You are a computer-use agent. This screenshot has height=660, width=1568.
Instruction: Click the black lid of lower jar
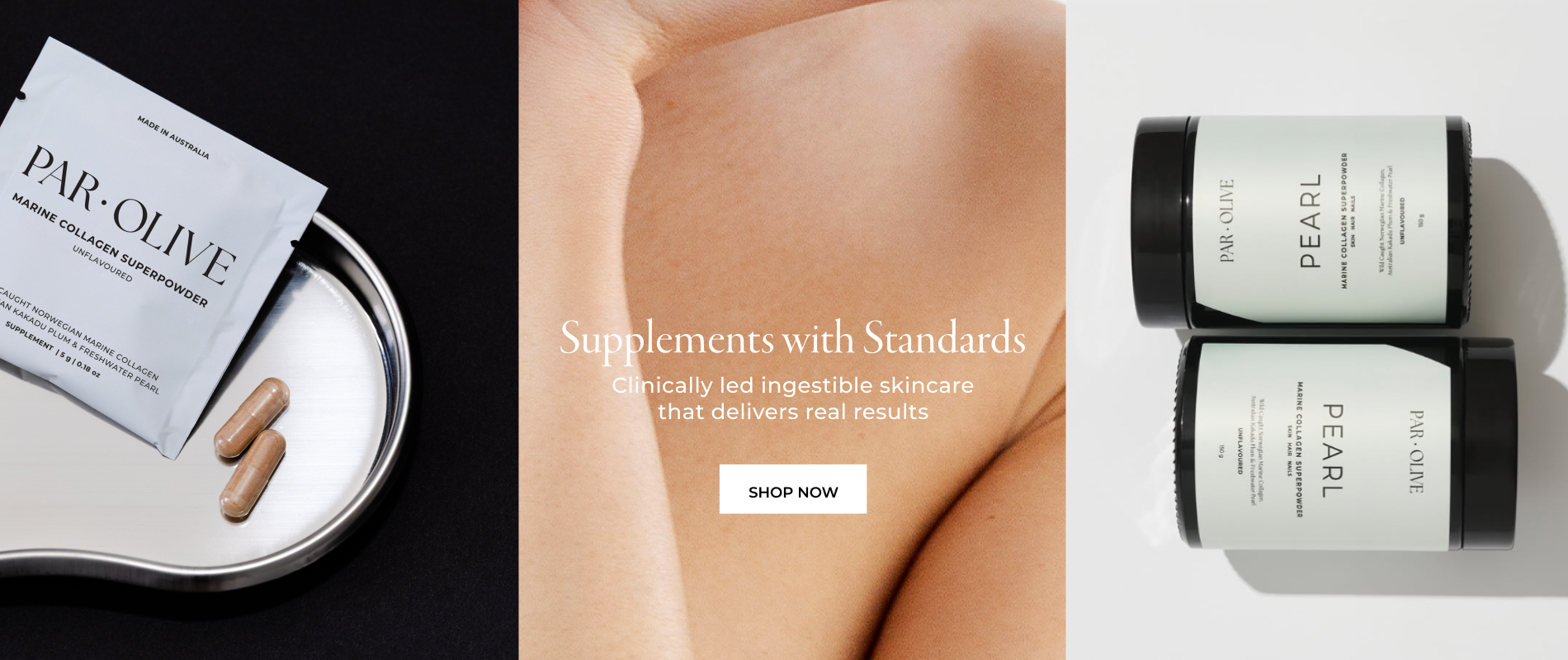1487,444
